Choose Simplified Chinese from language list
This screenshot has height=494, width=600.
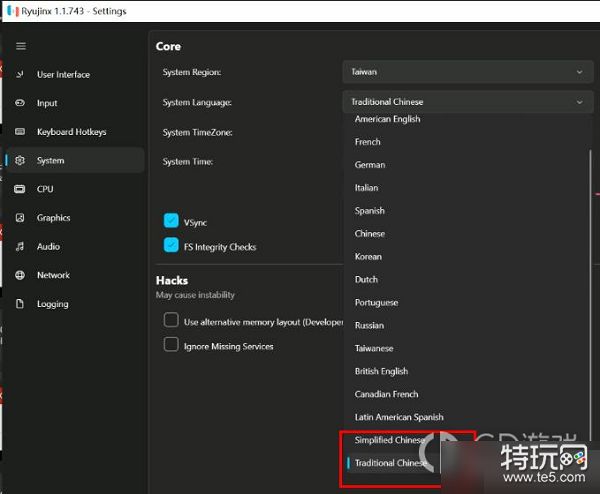tap(390, 440)
